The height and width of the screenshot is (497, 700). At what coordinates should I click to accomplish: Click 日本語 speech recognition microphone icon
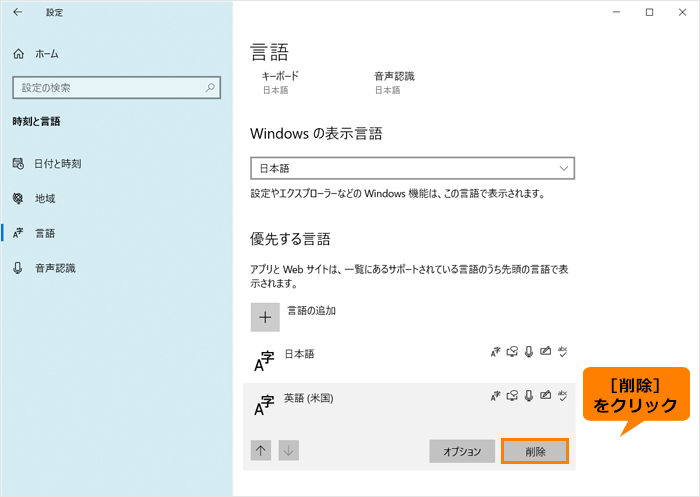pos(529,352)
